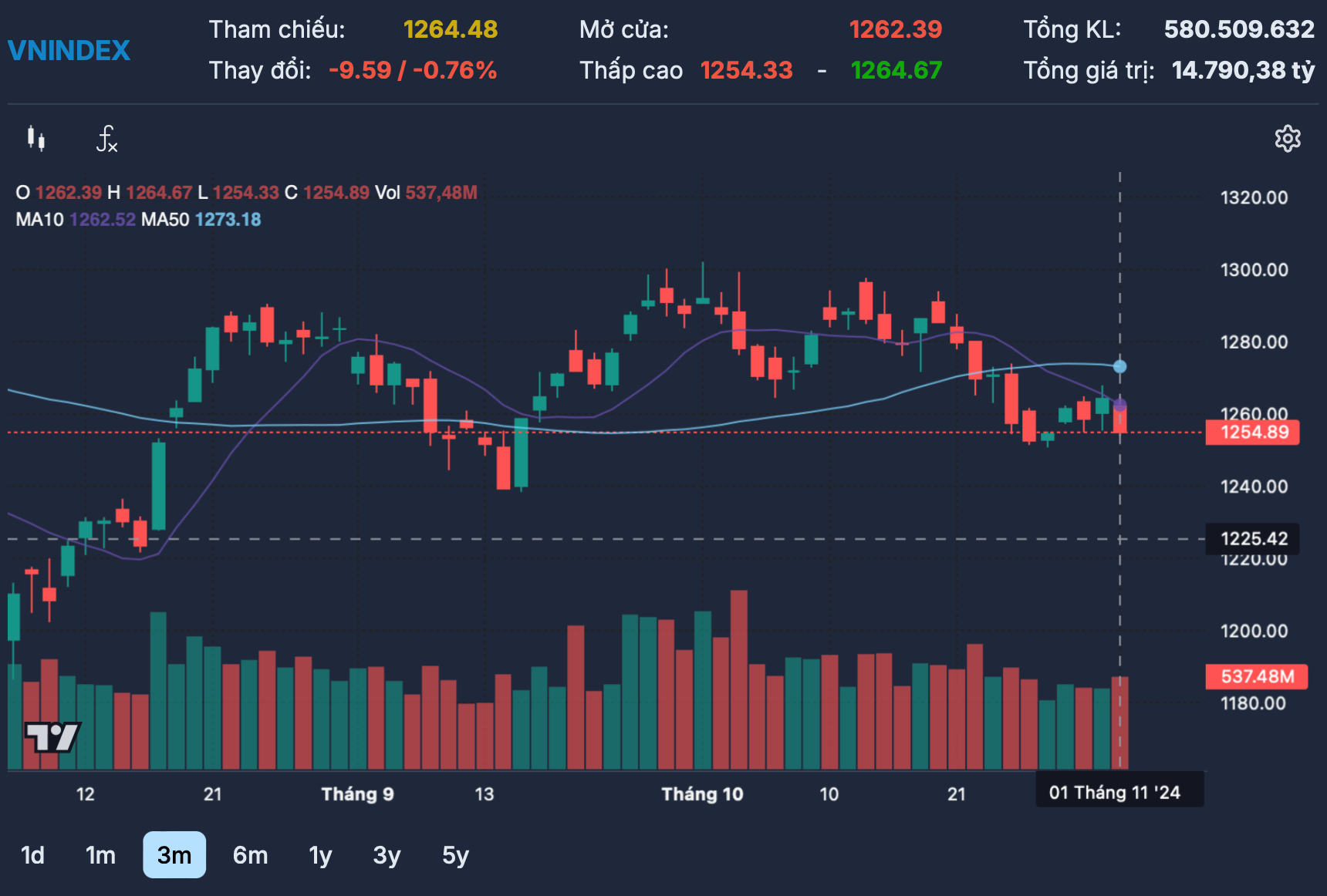Image resolution: width=1327 pixels, height=896 pixels.
Task: Switch to 1y time range
Action: click(x=320, y=855)
